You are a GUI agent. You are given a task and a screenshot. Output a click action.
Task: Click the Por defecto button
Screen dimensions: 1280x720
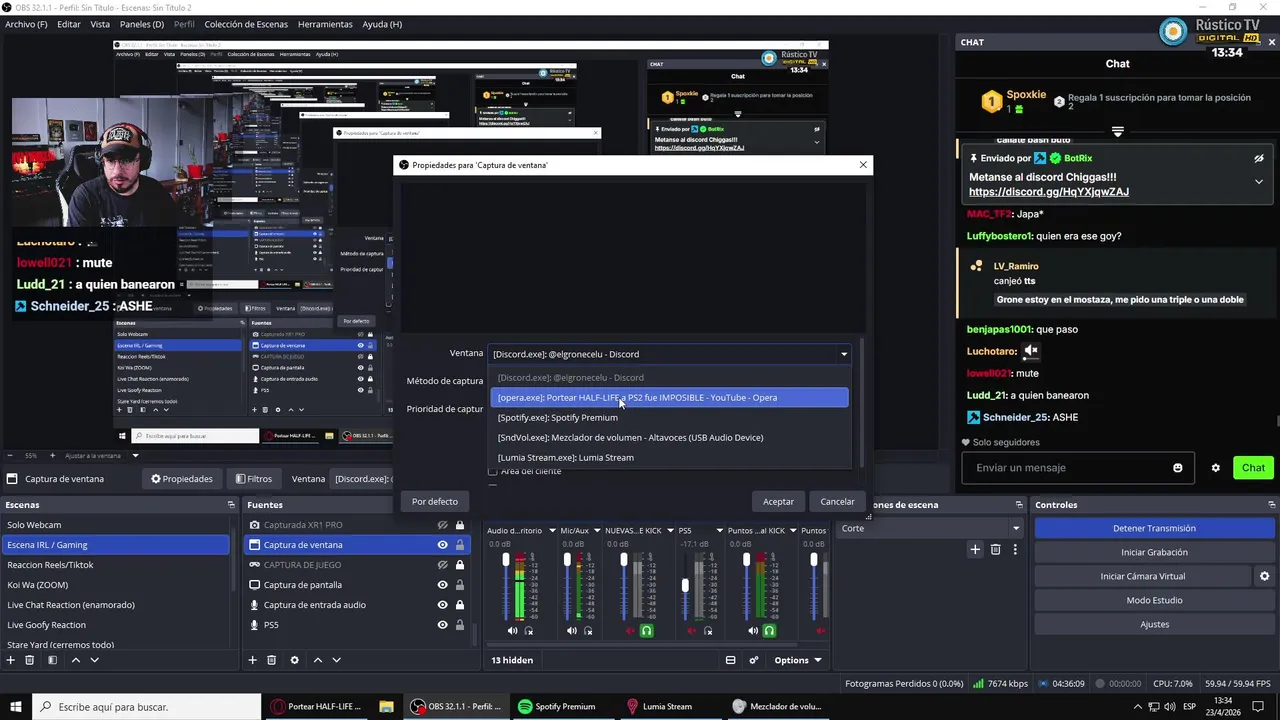tap(435, 502)
